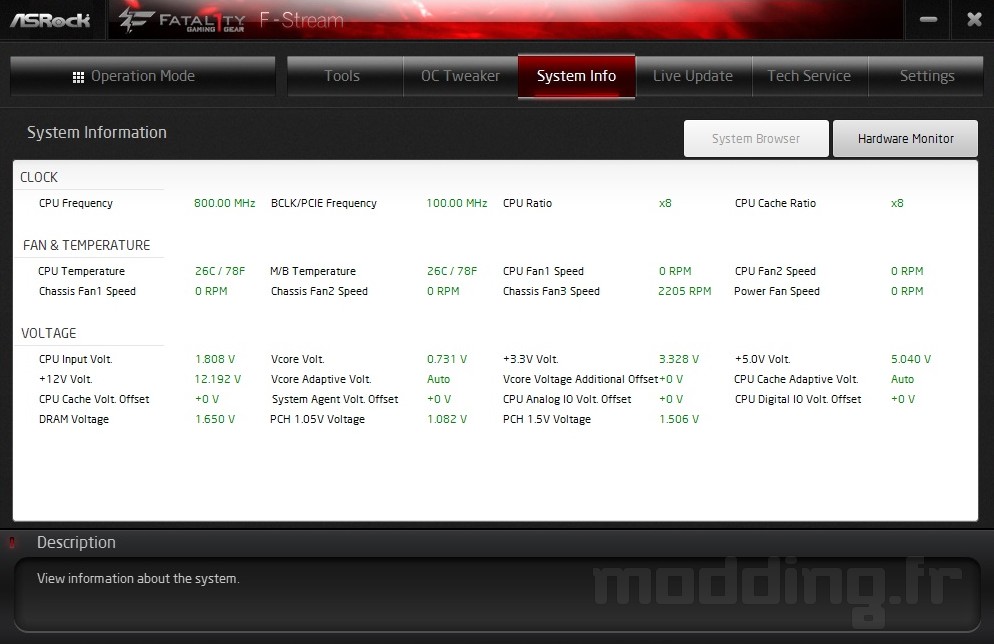The width and height of the screenshot is (994, 644).
Task: Click the Vcore Adaptive Volt. label
Action: point(321,380)
